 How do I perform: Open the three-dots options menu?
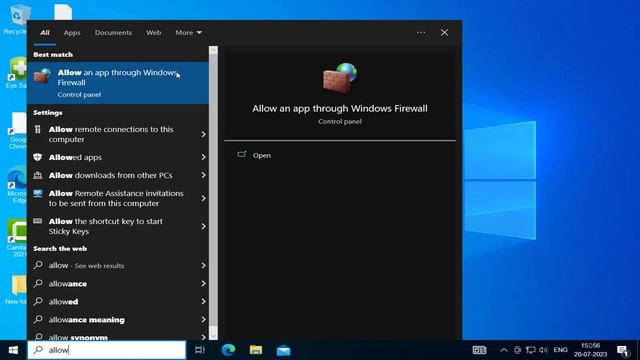point(421,33)
